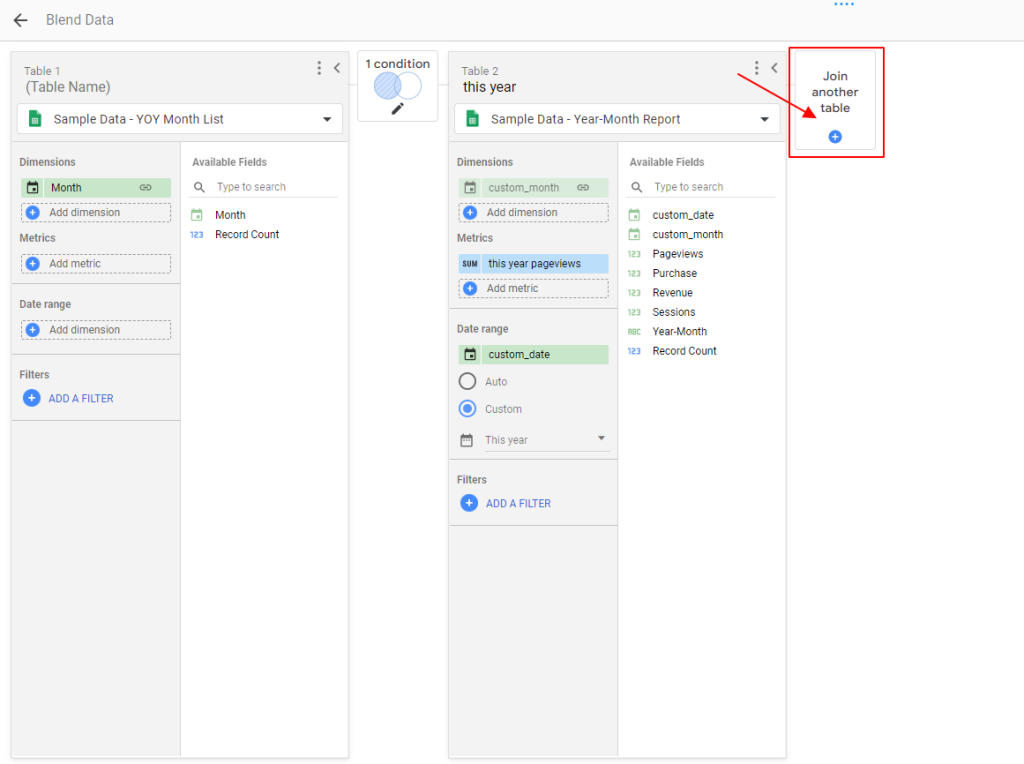Image resolution: width=1024 pixels, height=764 pixels.
Task: Click ADD A FILTER in Table 1
Action: click(x=81, y=398)
